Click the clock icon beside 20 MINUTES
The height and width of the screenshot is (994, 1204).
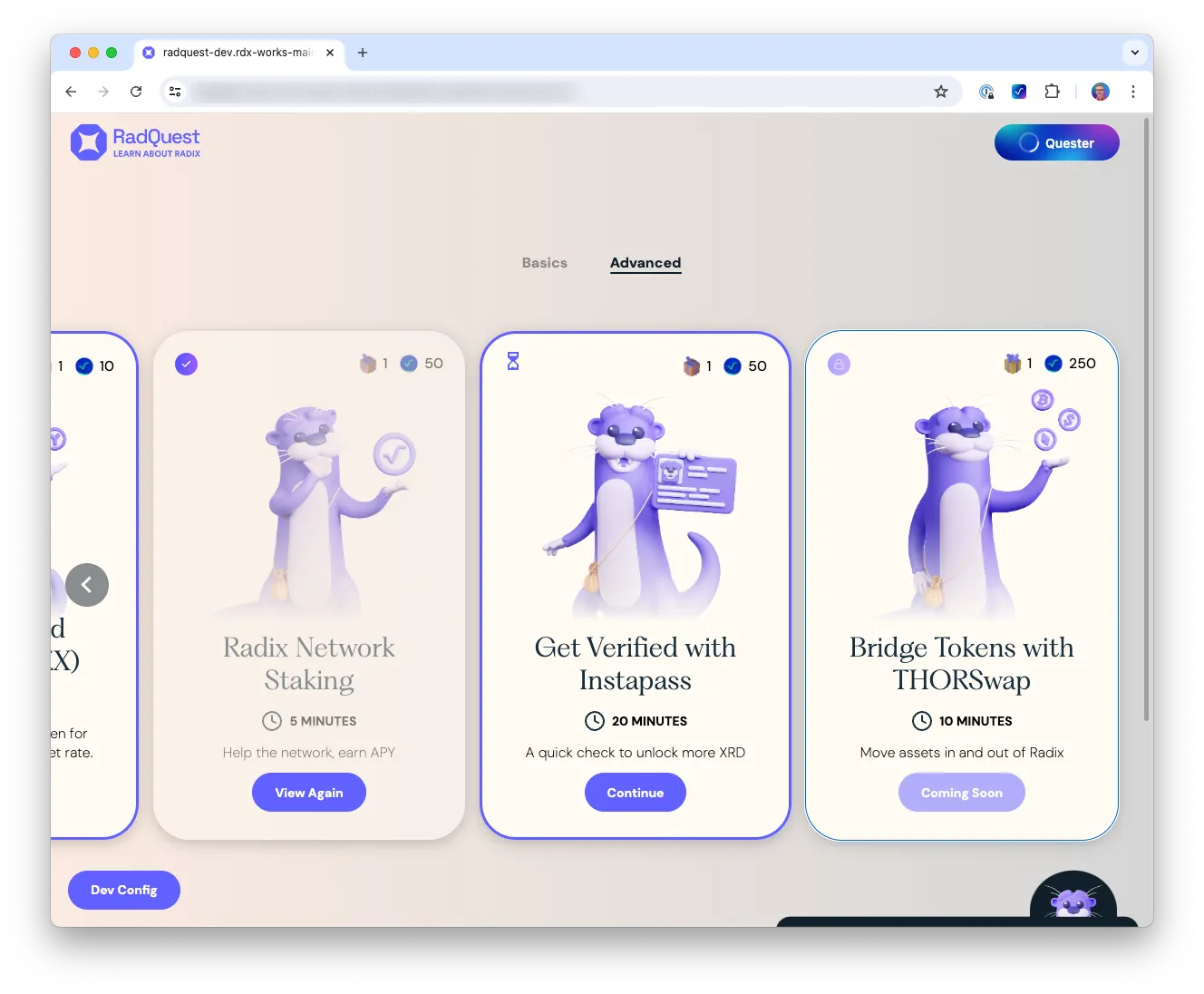click(595, 721)
